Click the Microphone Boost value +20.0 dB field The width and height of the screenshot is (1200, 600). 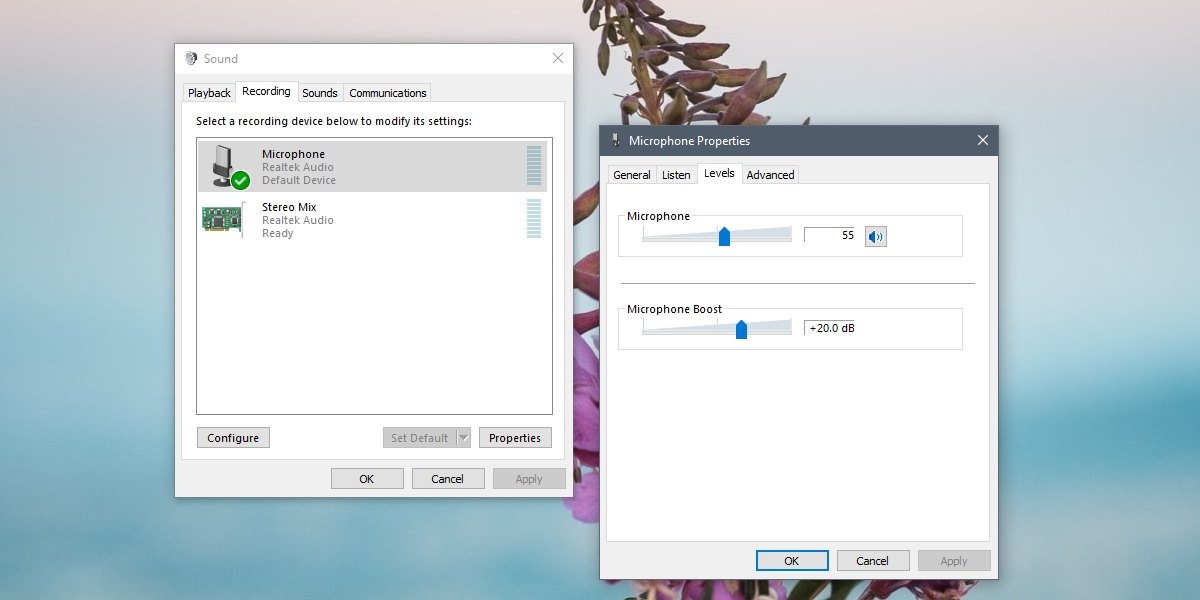(x=831, y=328)
